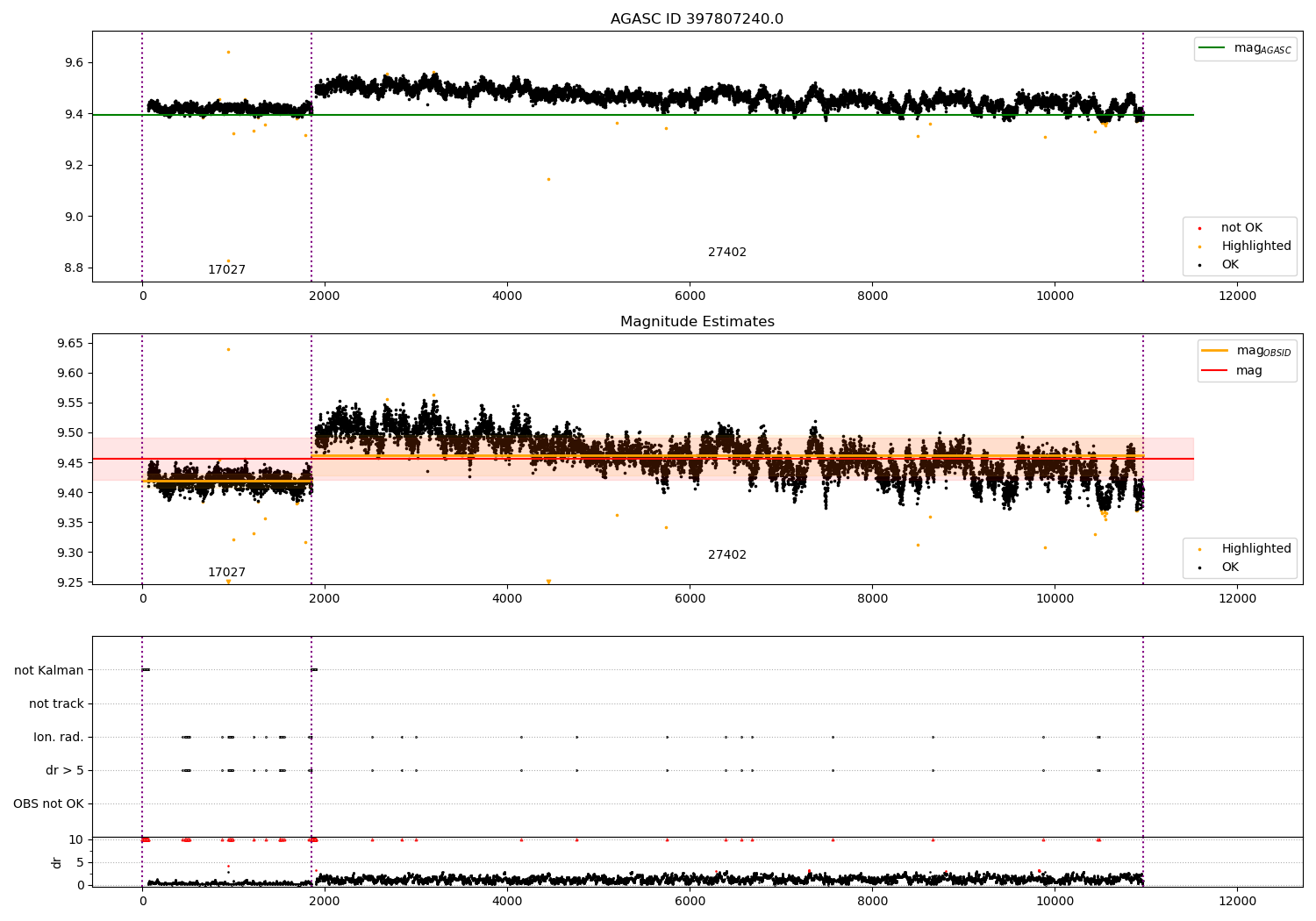Image resolution: width=1316 pixels, height=921 pixels.
Task: Click the 9.45 y-tick label
Action: (x=70, y=462)
